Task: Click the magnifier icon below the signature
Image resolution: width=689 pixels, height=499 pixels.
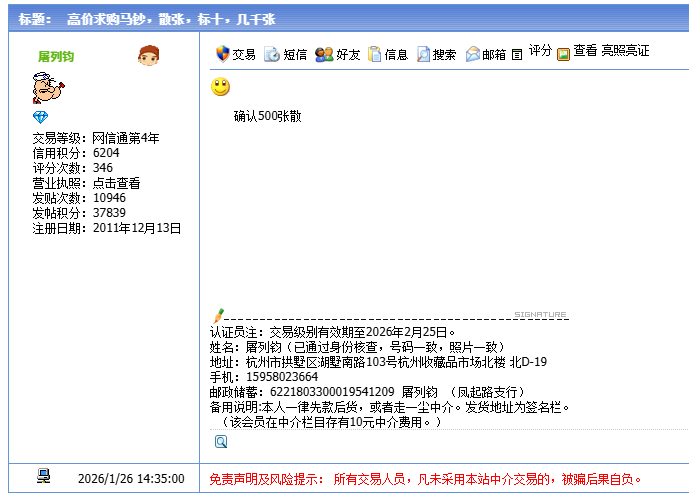Action: click(220, 441)
